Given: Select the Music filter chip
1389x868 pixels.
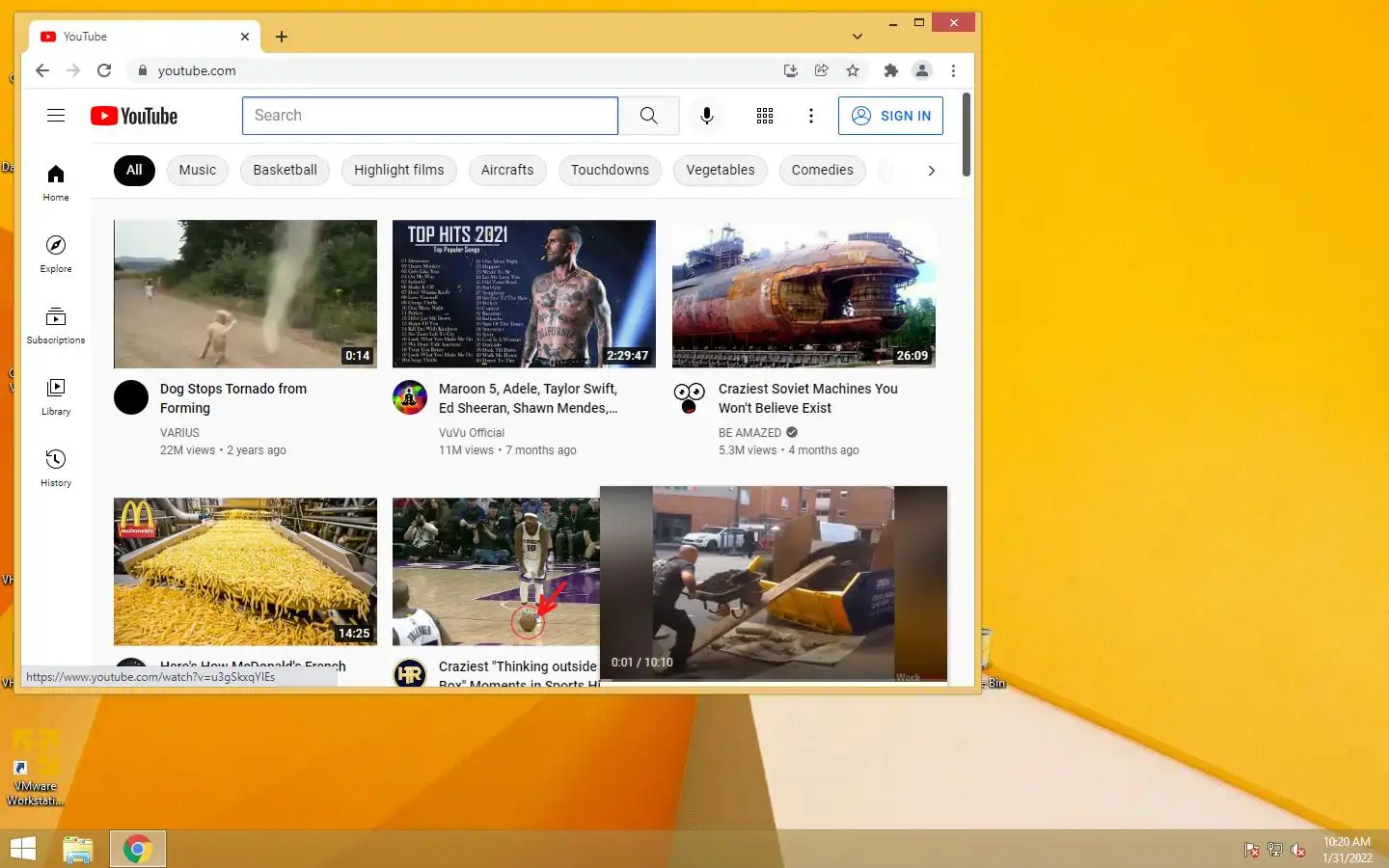Looking at the screenshot, I should [198, 171].
